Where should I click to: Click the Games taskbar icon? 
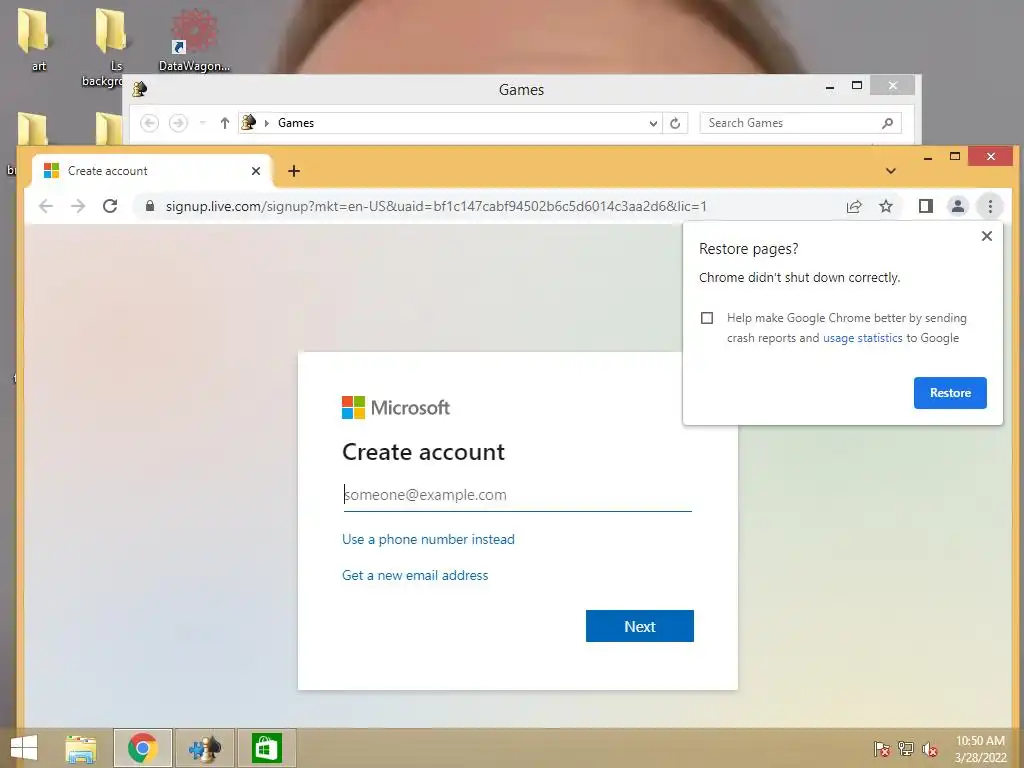coord(204,748)
